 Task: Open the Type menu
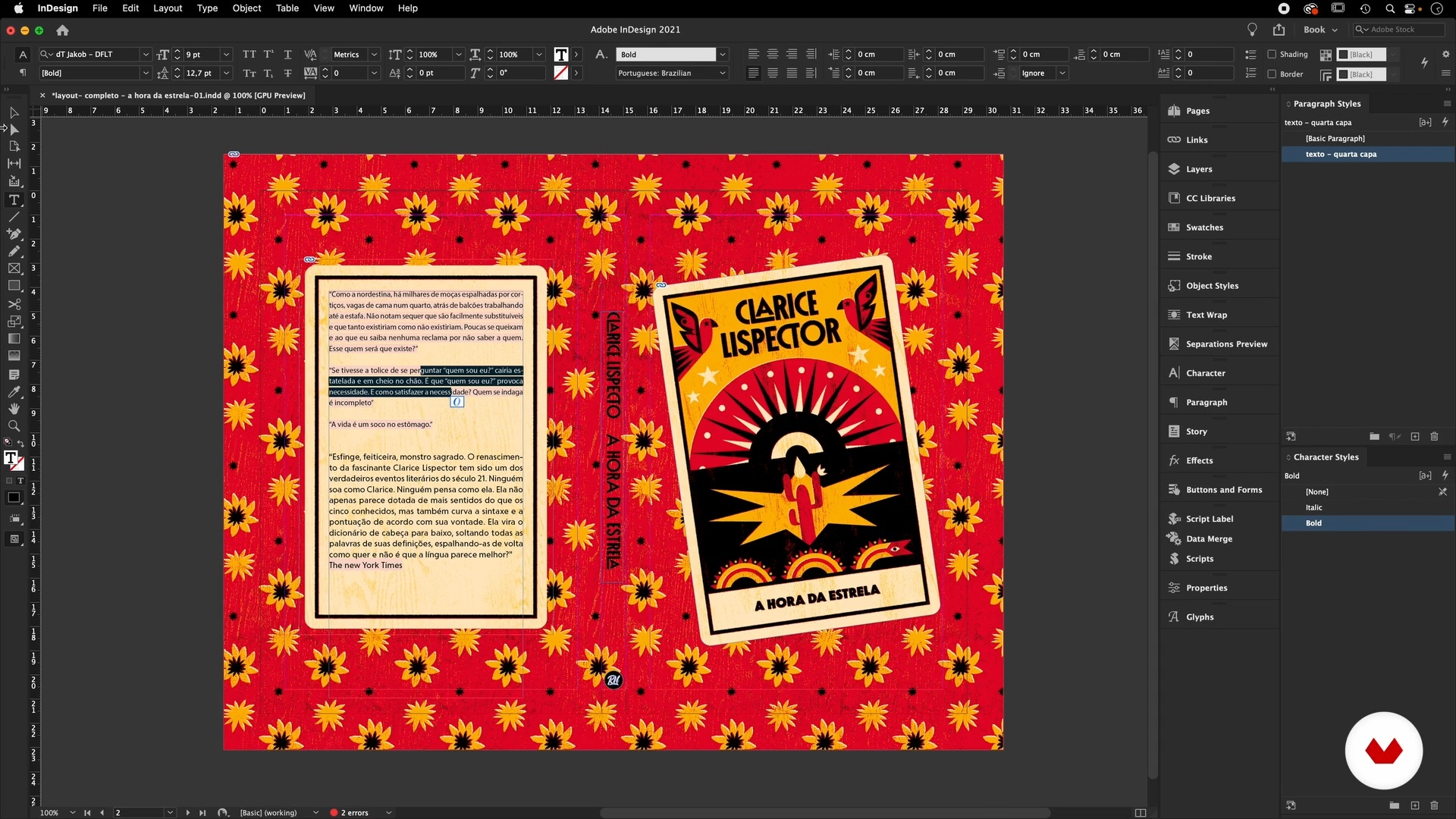click(x=207, y=8)
